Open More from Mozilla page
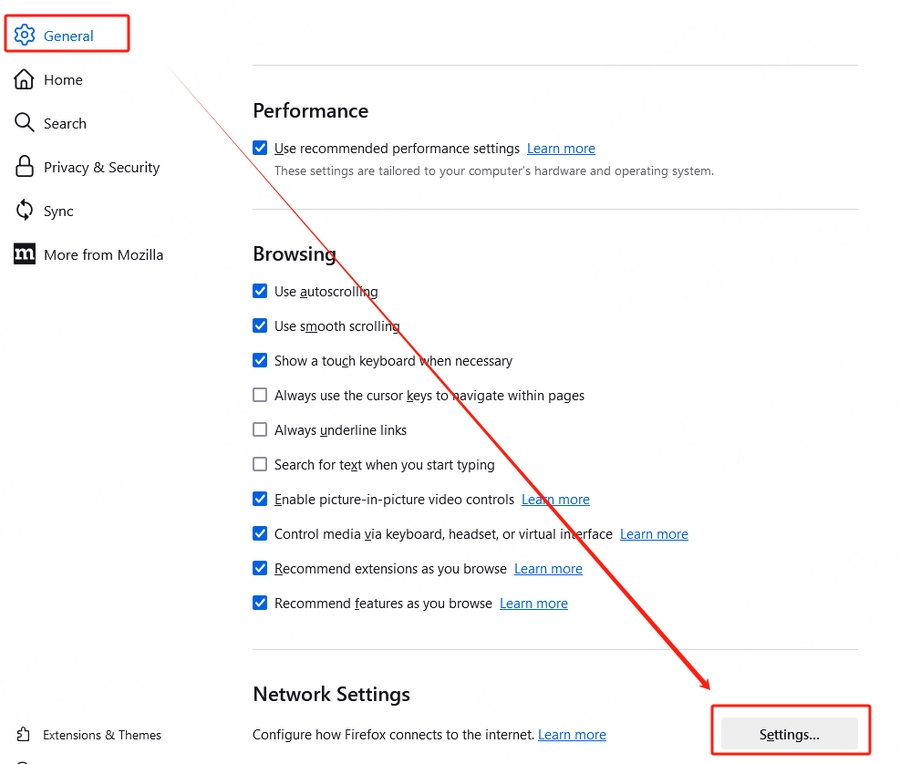Image resolution: width=900 pixels, height=764 pixels. point(103,255)
